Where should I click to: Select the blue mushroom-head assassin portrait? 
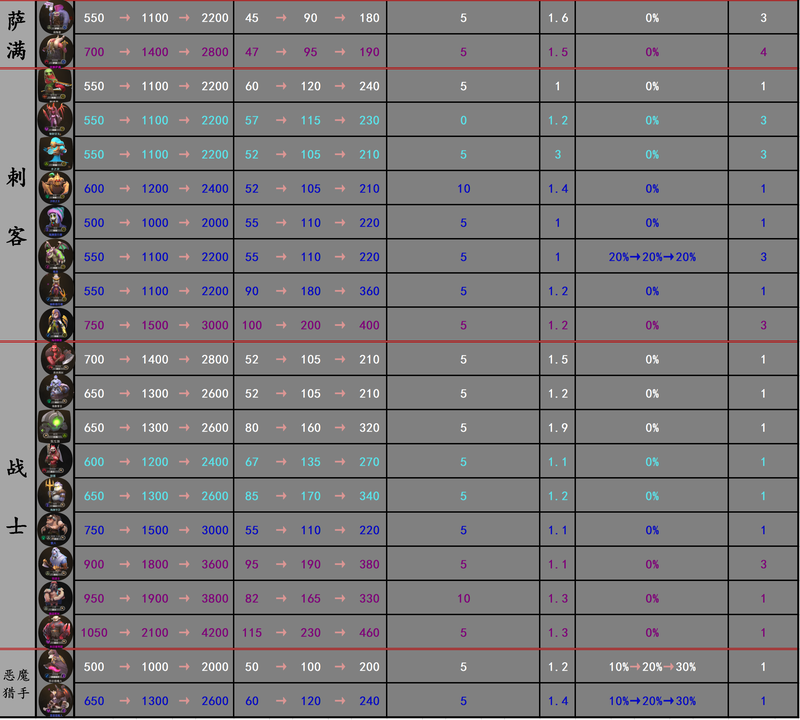click(x=55, y=154)
